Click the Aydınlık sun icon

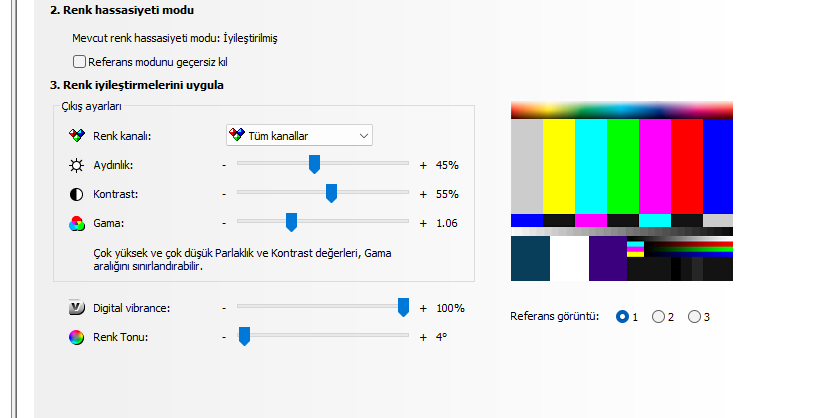(76, 165)
